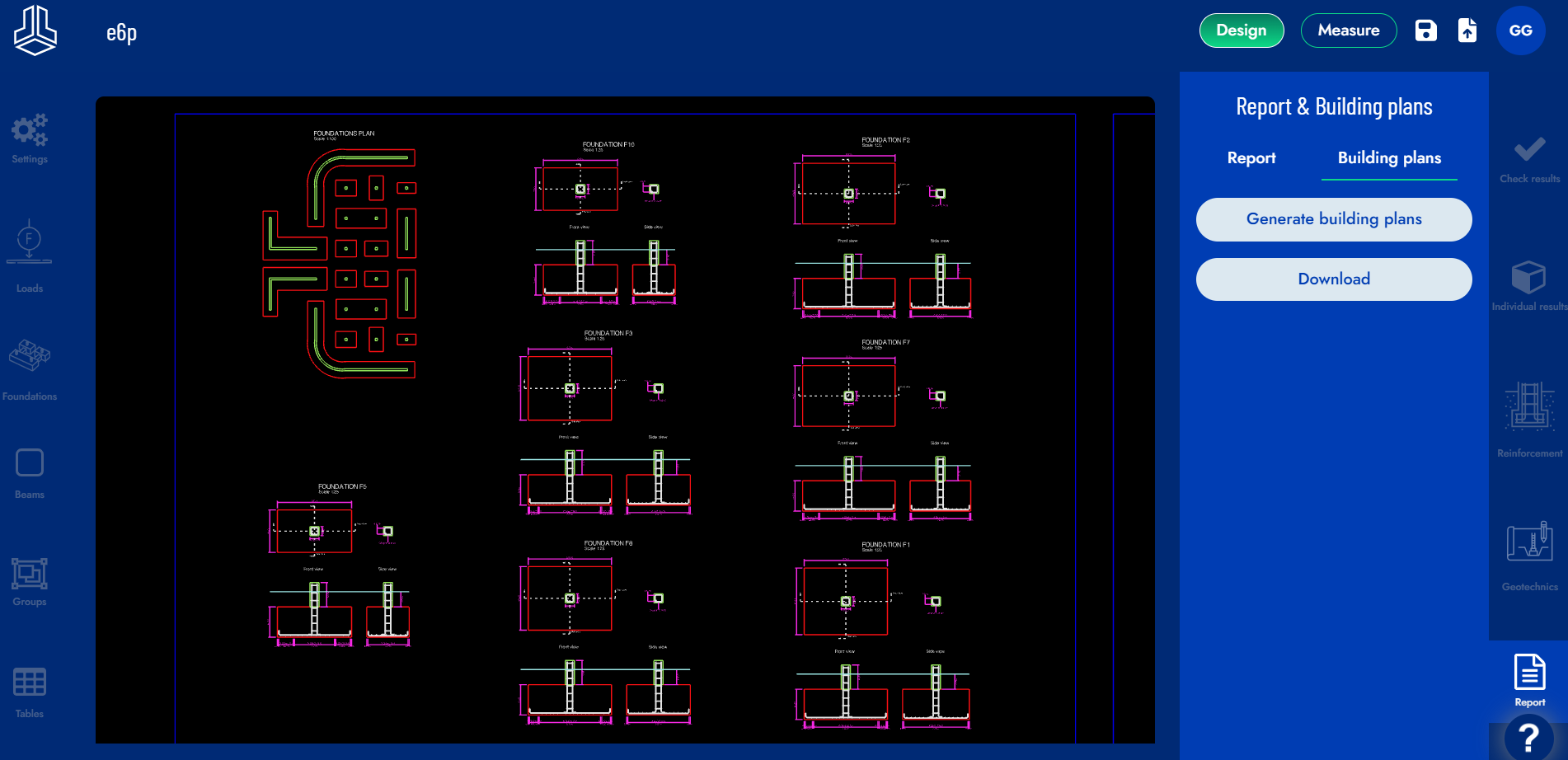Click the save floppy disk icon
The width and height of the screenshot is (1568, 760).
click(1425, 30)
